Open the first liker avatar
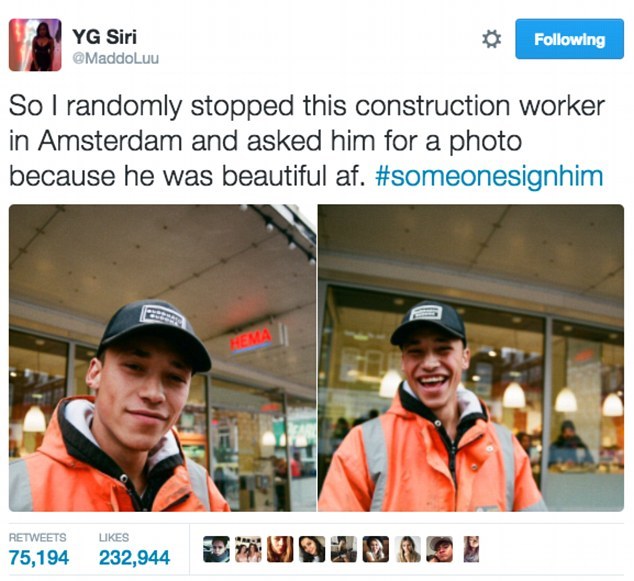The height and width of the screenshot is (581, 634). pos(216,549)
